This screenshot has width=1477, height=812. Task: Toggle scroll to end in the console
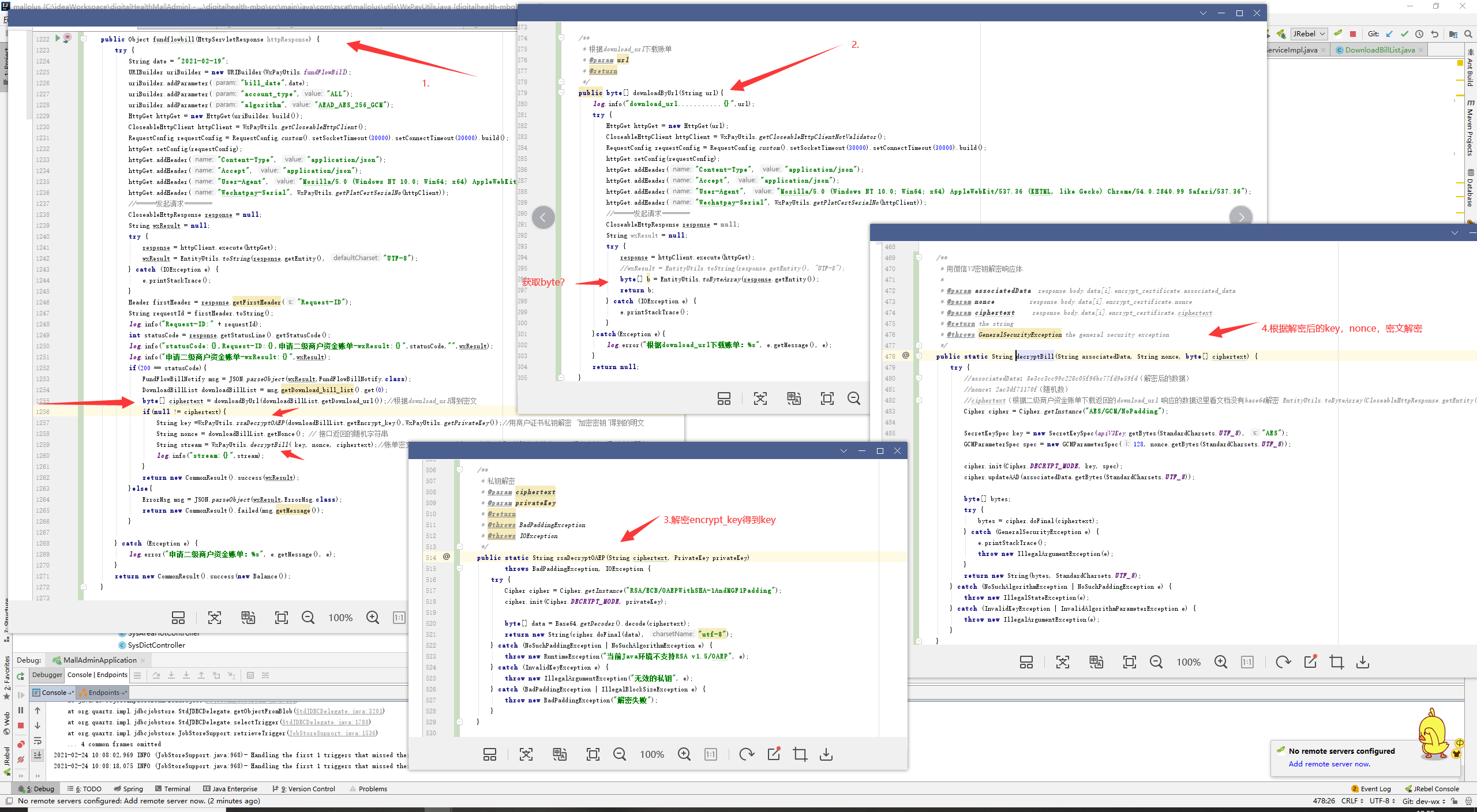[x=38, y=755]
